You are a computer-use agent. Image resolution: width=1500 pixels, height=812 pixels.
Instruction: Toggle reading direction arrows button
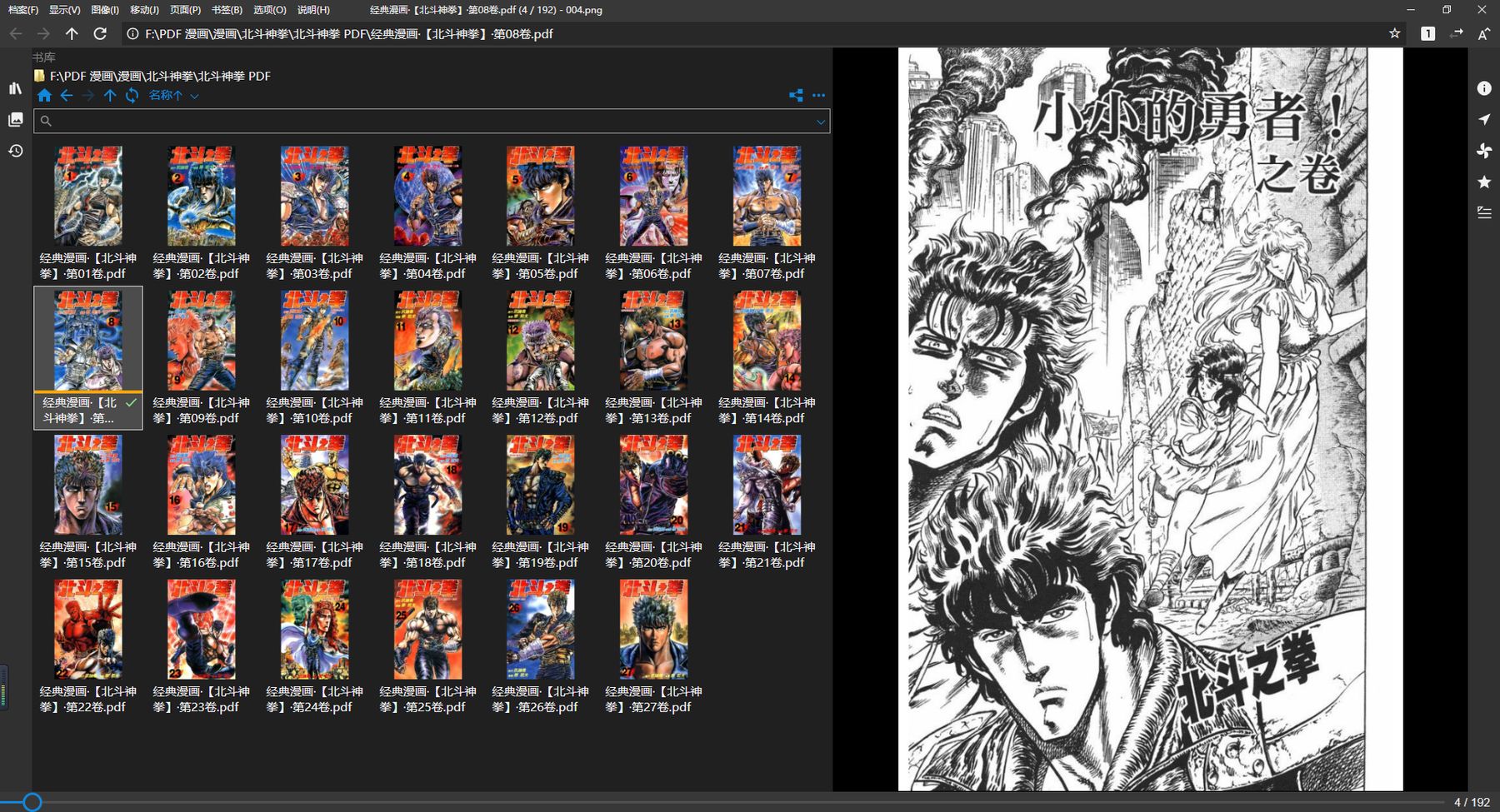(x=1456, y=33)
